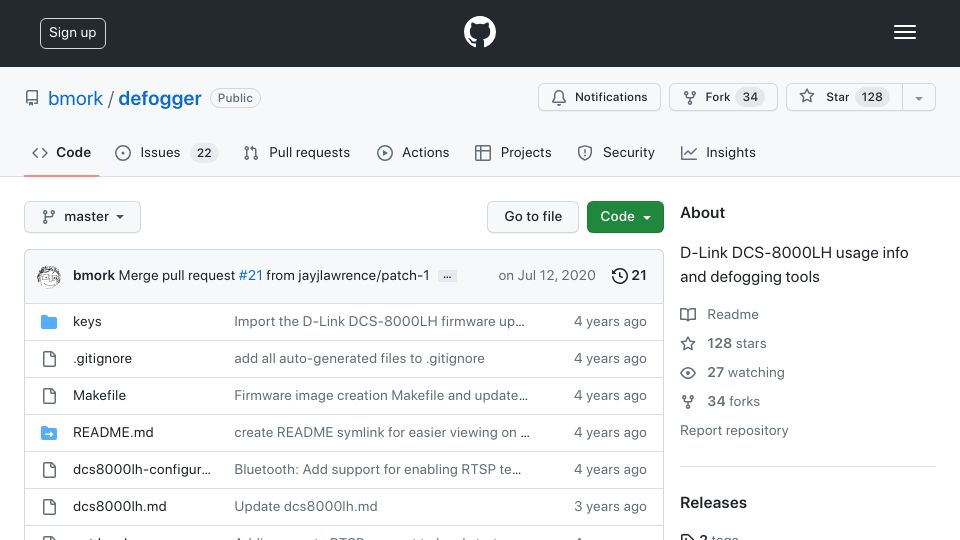Click the Sign up button
The height and width of the screenshot is (540, 960).
coord(73,33)
